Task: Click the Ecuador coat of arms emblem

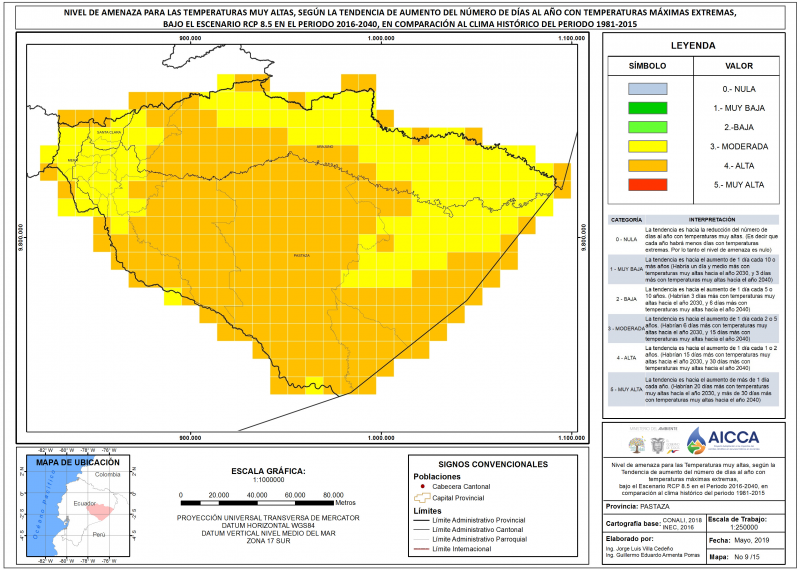Action: tap(658, 445)
